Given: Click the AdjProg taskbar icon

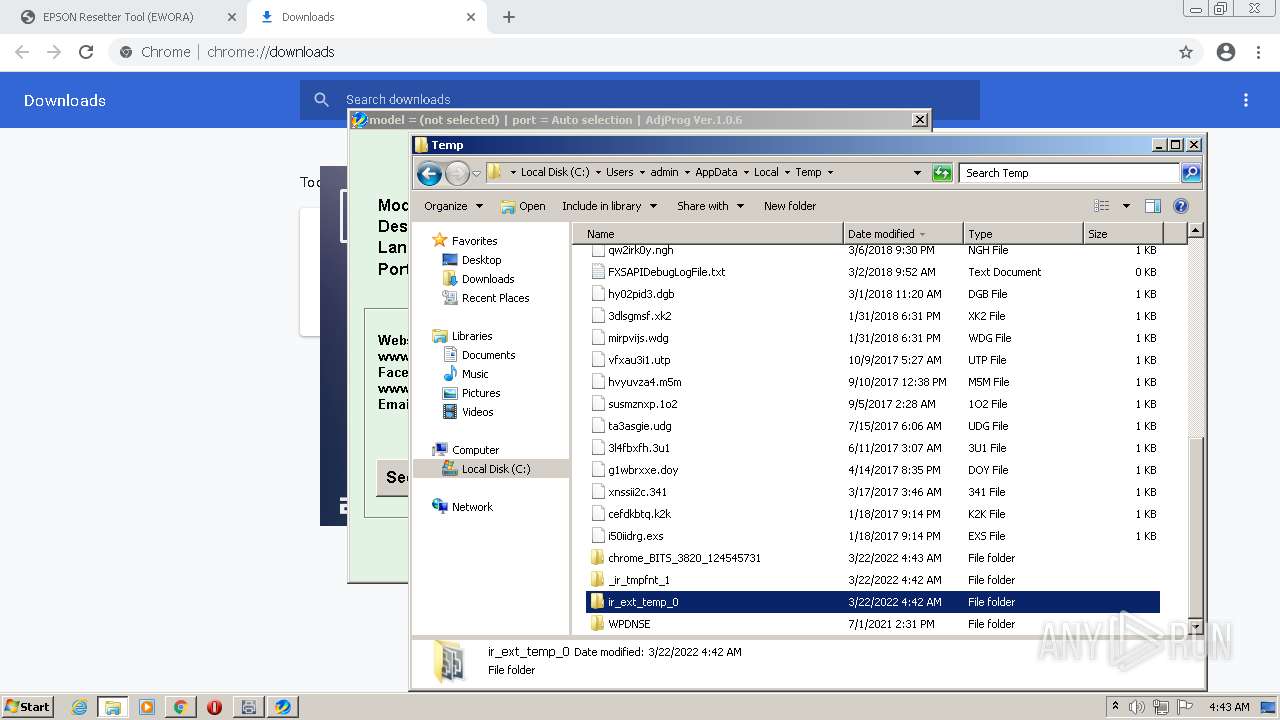Looking at the screenshot, I should pos(283,707).
